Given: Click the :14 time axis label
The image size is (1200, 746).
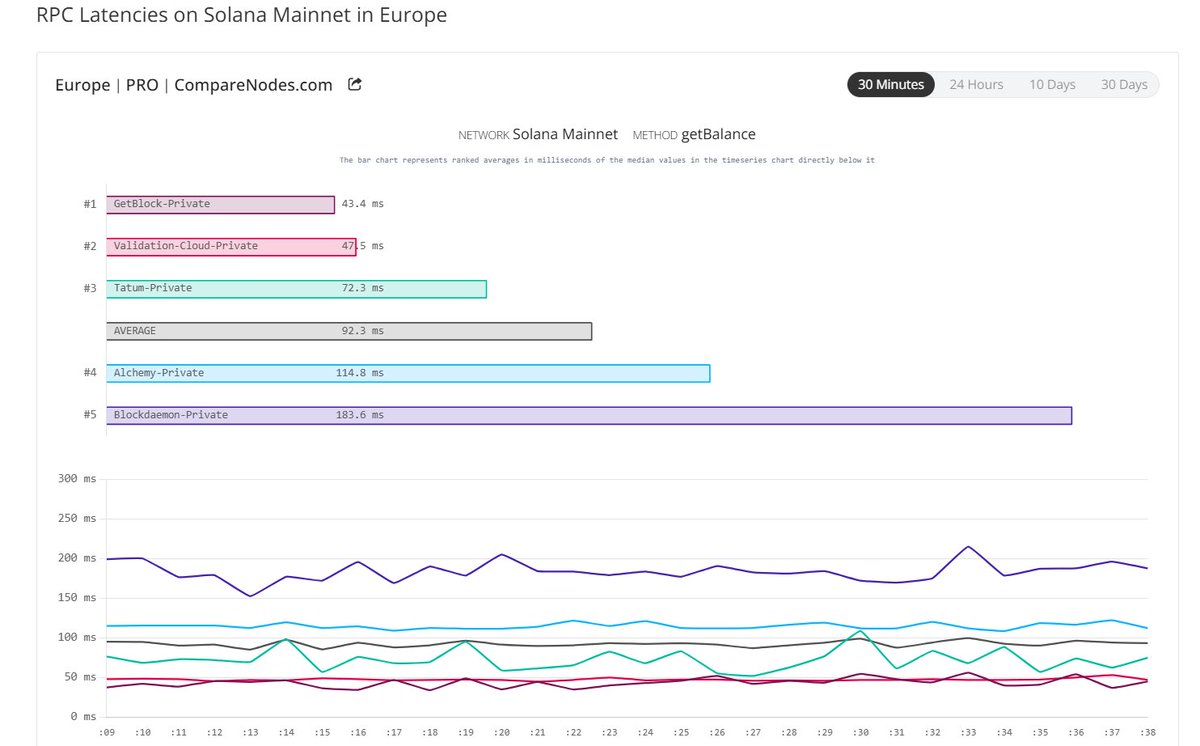Looking at the screenshot, I should click(286, 733).
